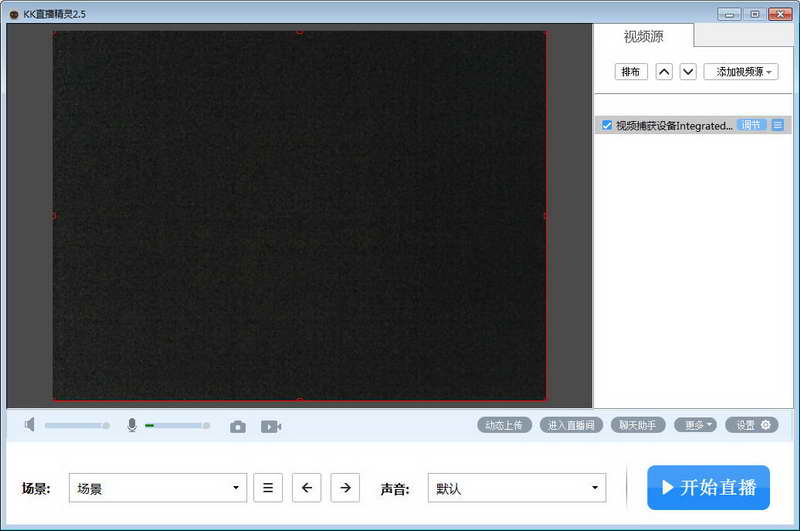
Task: Select the 视频源 tab
Action: pyautogui.click(x=643, y=37)
